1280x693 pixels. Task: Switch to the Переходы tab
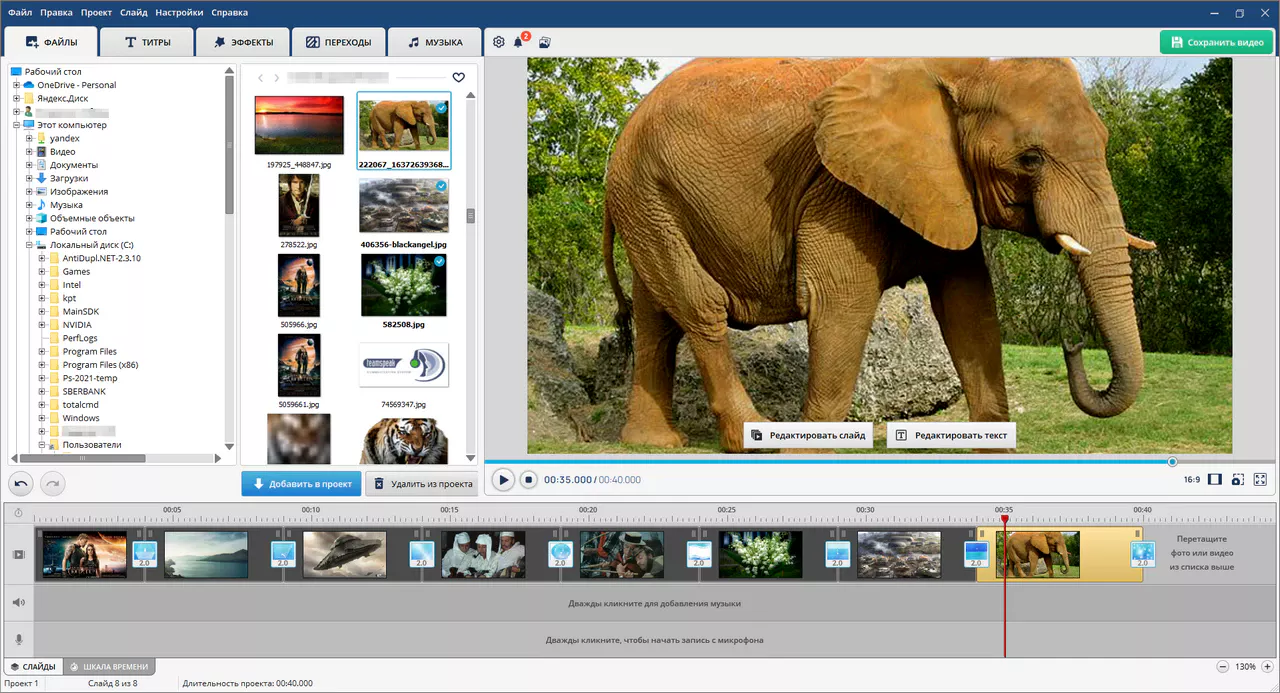pos(338,43)
